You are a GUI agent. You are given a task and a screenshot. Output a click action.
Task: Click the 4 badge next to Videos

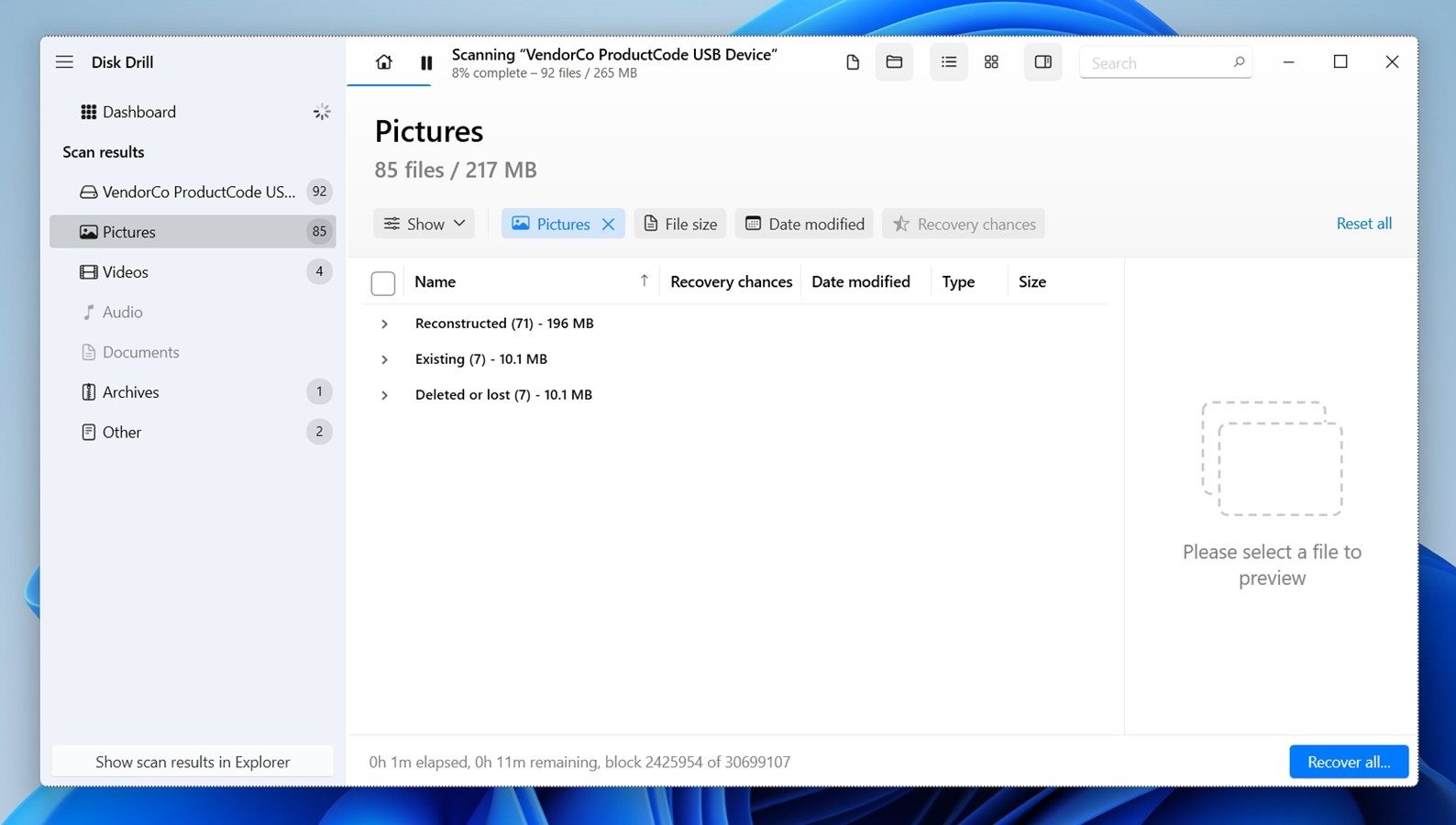tap(319, 271)
